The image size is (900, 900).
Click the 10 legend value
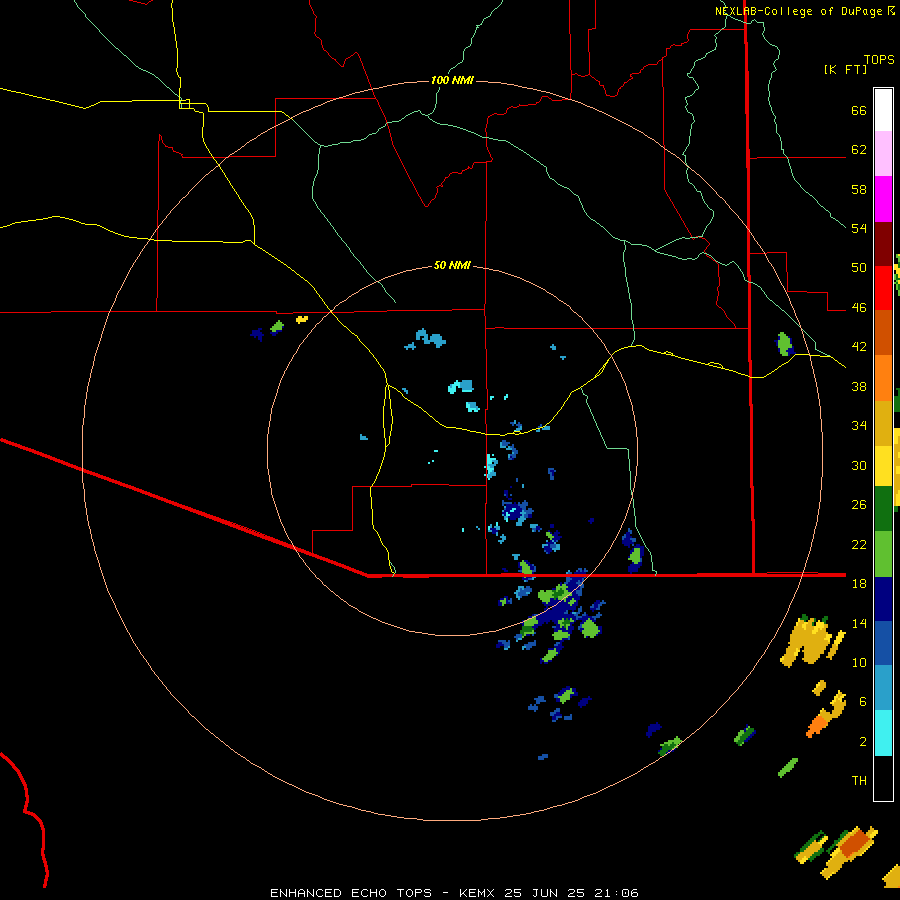tap(859, 662)
